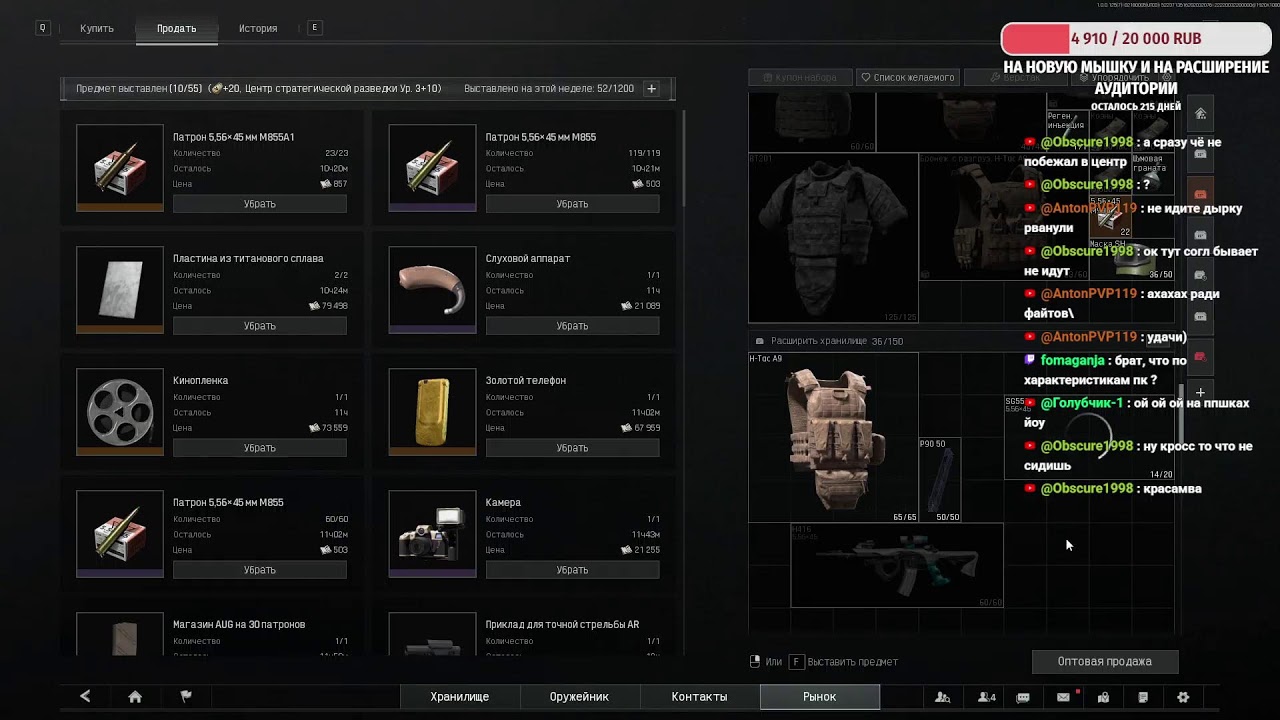Open Список желаемого wishlist
The height and width of the screenshot is (720, 1280).
coord(908,77)
